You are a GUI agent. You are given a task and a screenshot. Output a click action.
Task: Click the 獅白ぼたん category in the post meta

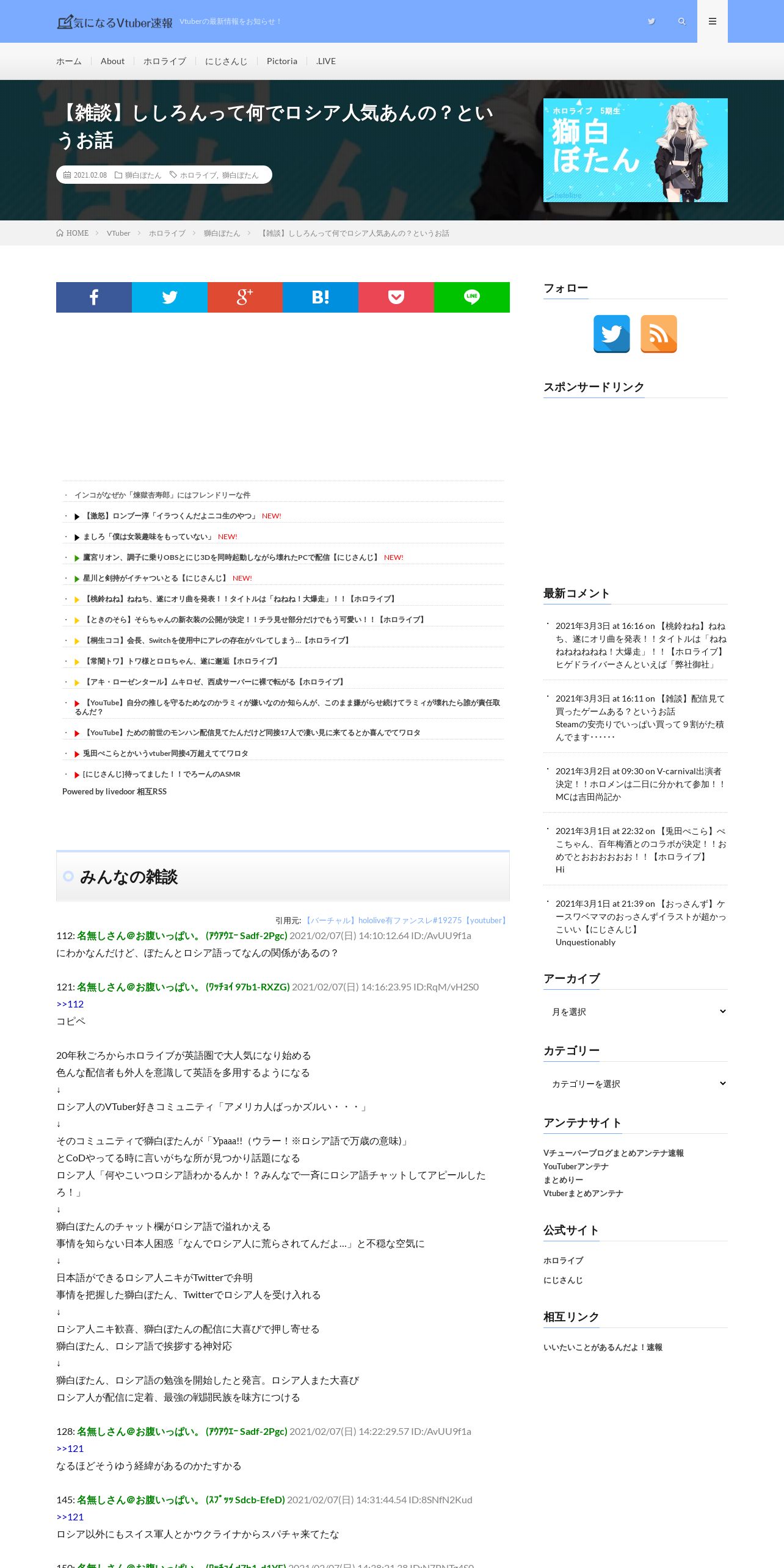tap(143, 175)
